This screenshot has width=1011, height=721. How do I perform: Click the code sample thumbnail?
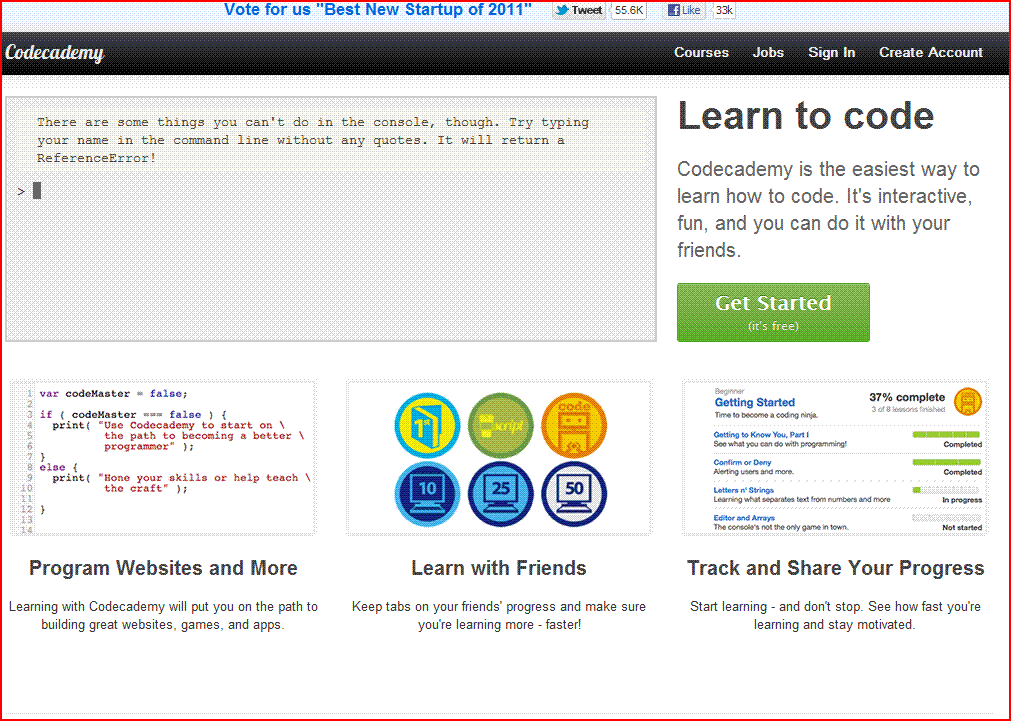point(164,458)
